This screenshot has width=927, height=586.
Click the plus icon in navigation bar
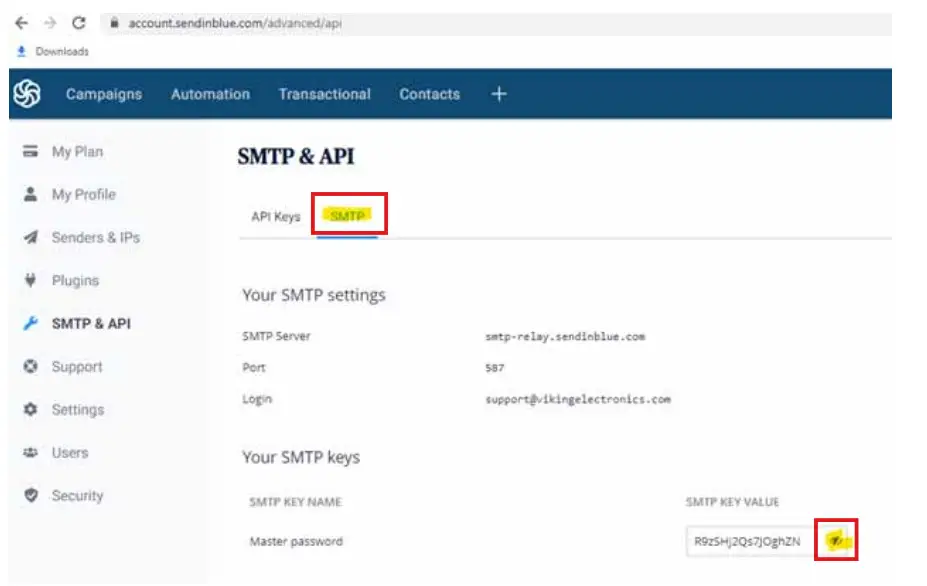498,94
